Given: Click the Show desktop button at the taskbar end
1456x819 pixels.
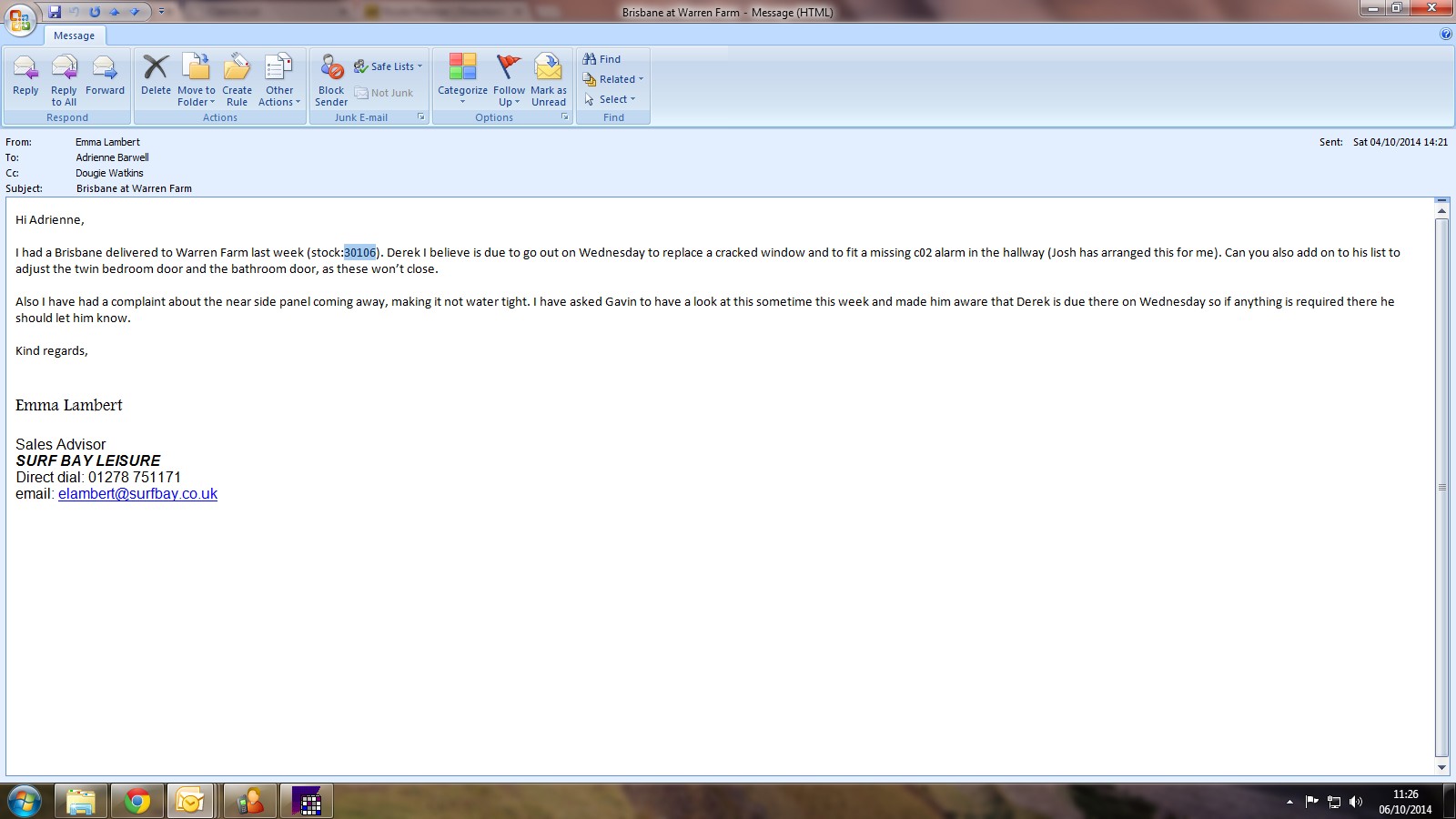Looking at the screenshot, I should (1450, 802).
